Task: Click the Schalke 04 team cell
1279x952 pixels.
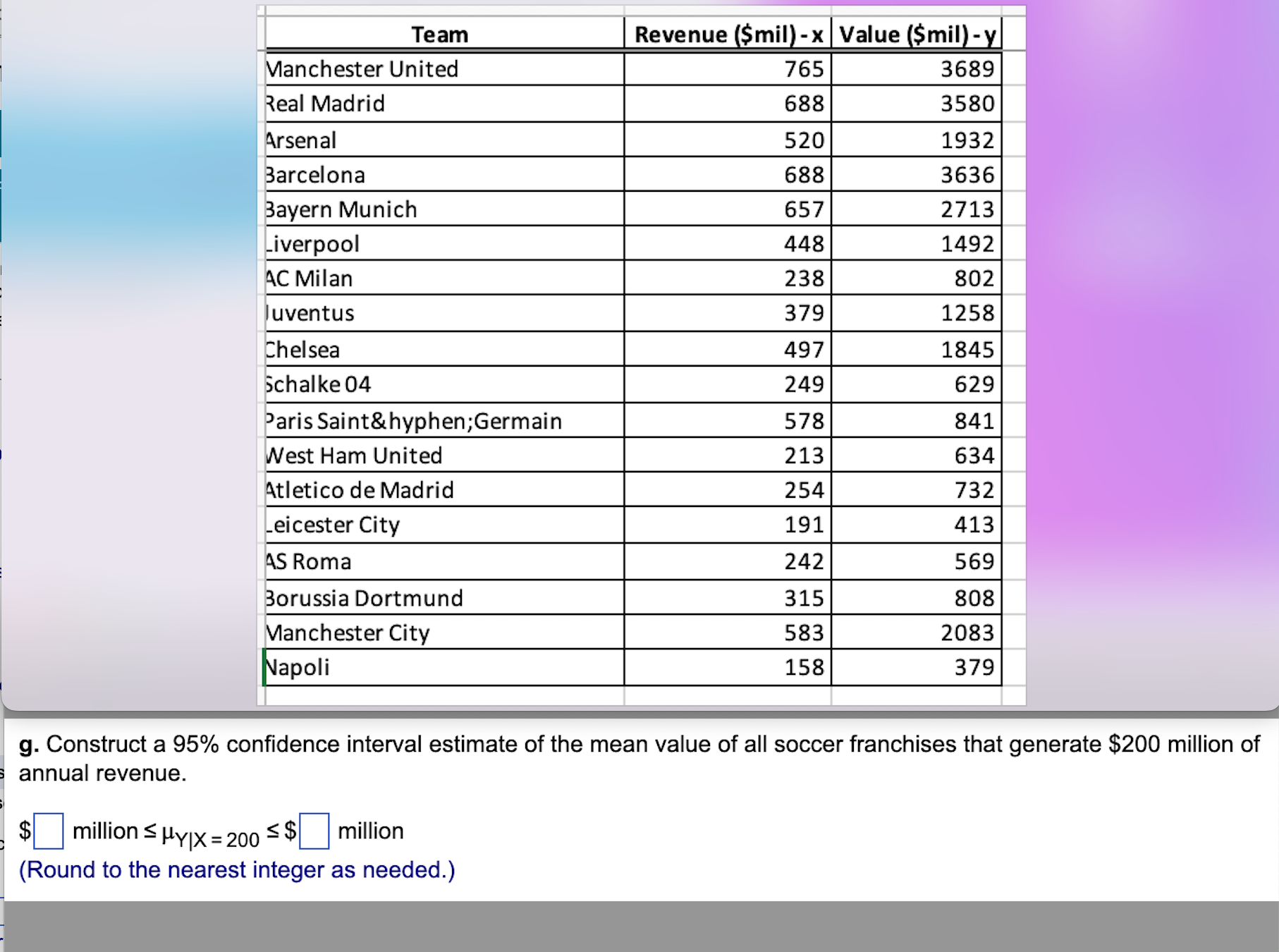Action: [x=444, y=384]
